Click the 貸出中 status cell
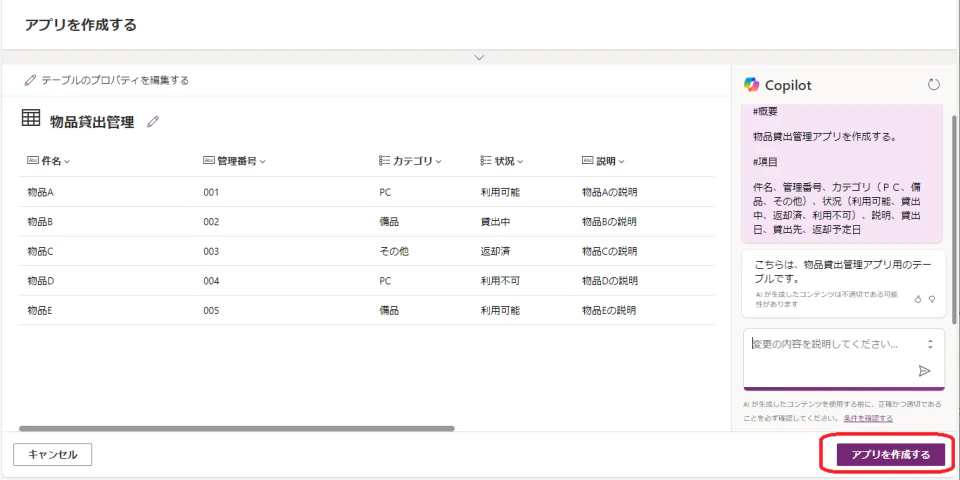960x480 pixels. point(495,222)
